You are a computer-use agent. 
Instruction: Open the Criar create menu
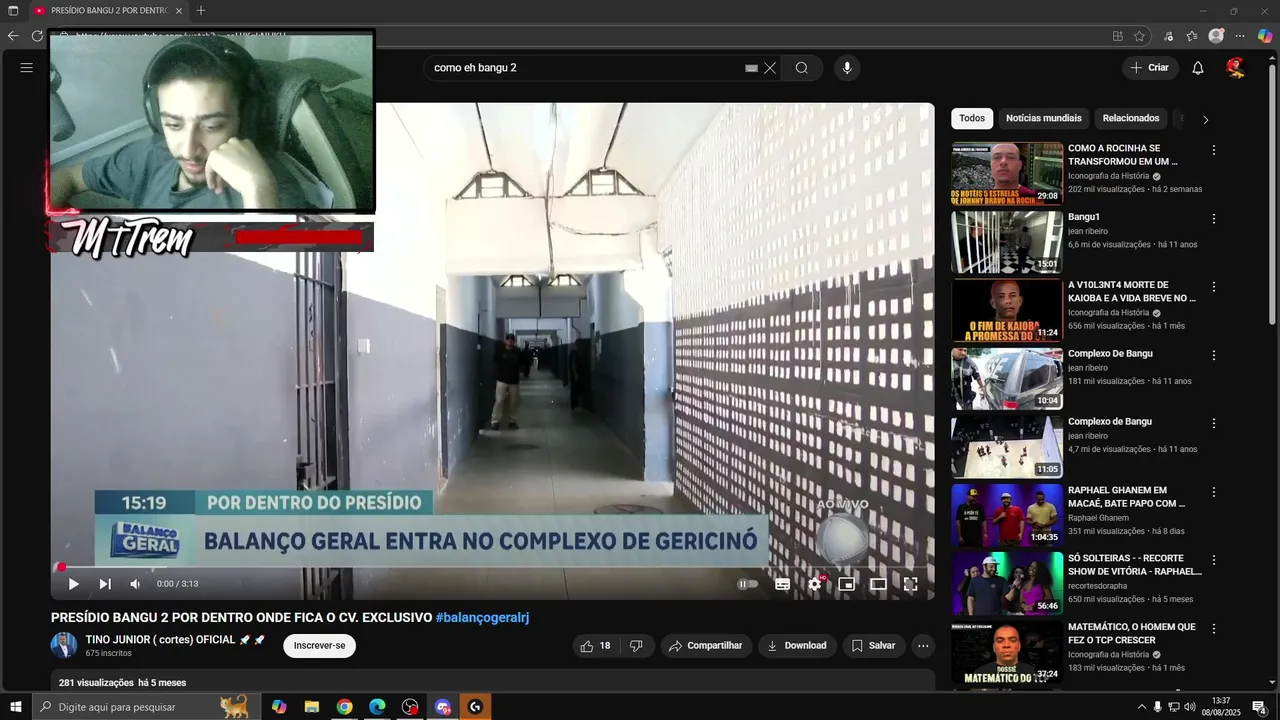pos(1149,68)
